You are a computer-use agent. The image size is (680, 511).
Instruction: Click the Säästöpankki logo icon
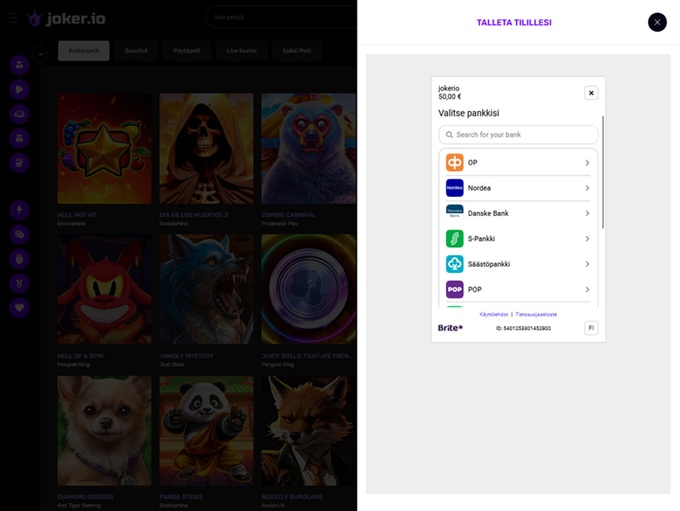[455, 264]
